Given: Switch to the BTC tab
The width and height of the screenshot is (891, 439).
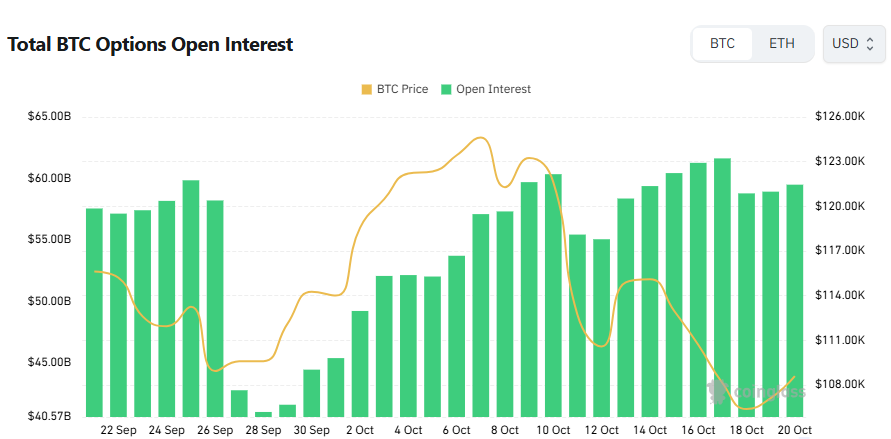Looking at the screenshot, I should pyautogui.click(x=722, y=44).
